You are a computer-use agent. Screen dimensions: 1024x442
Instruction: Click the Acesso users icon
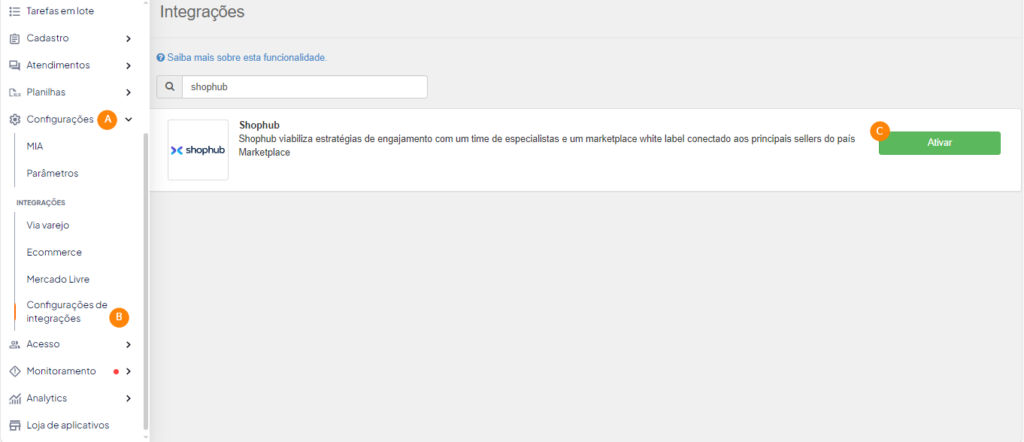point(15,344)
